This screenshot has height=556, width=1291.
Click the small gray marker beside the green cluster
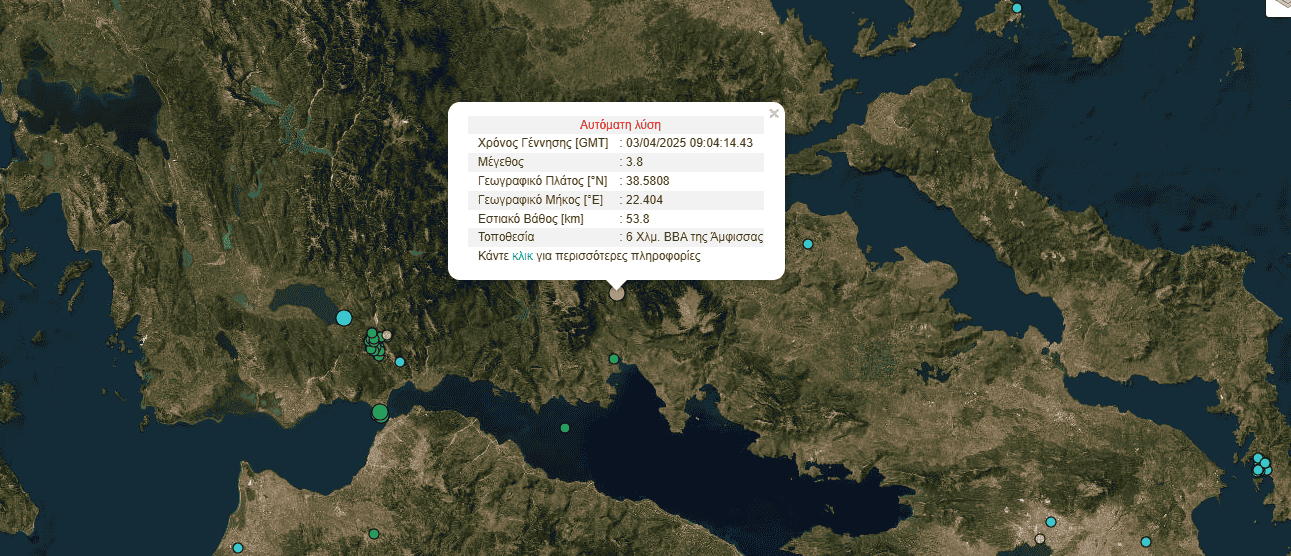point(388,336)
